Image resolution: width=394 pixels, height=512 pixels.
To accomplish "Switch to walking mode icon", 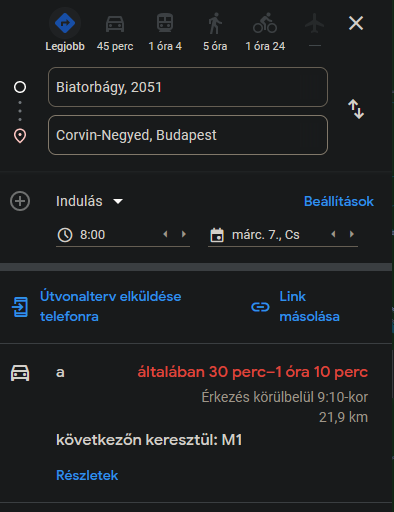I will click(x=215, y=23).
